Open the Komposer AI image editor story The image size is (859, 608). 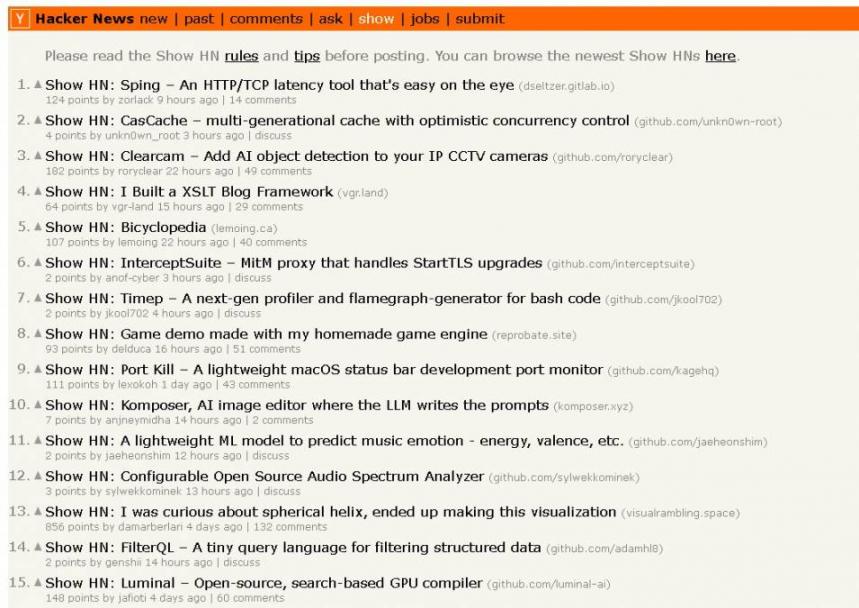[297, 405]
